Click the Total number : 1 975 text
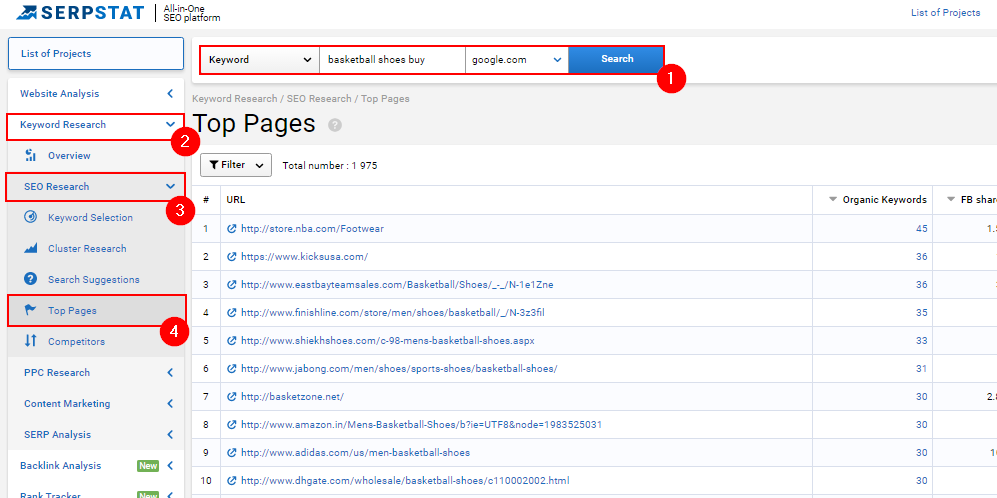This screenshot has width=997, height=498. coord(330,165)
